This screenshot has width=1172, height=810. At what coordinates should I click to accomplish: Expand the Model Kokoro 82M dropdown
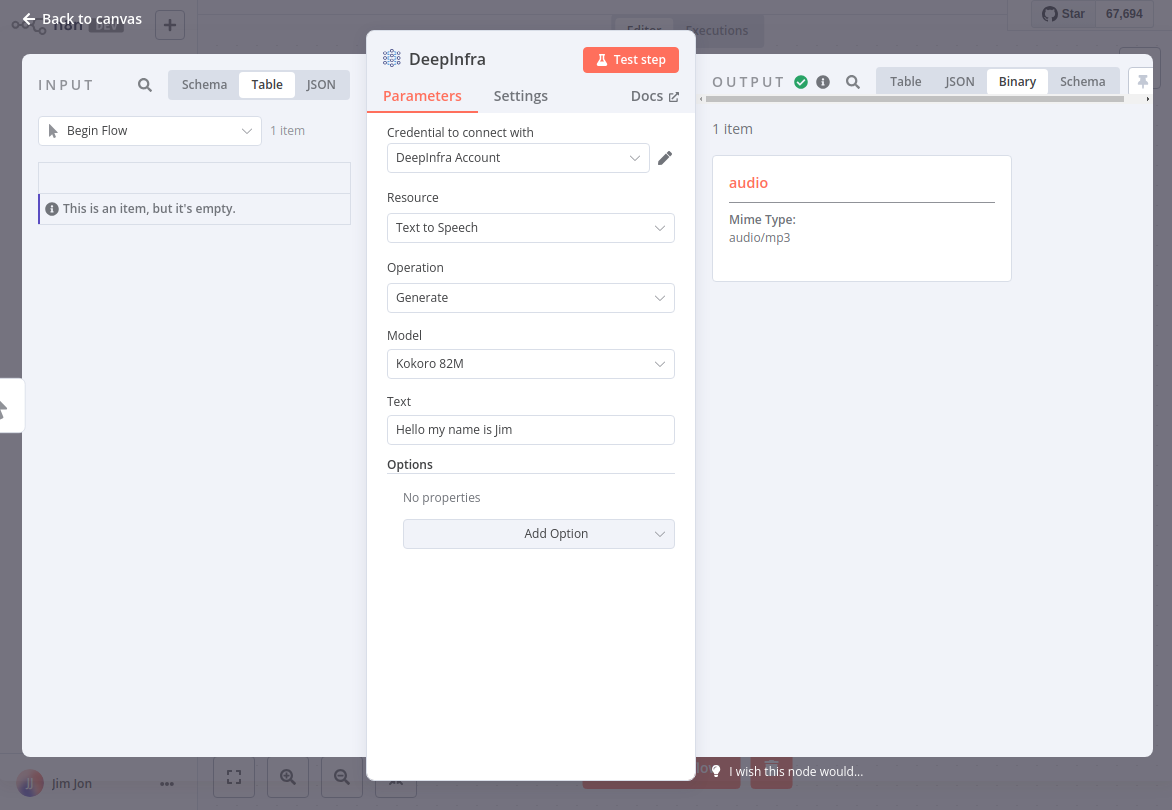[x=531, y=364]
